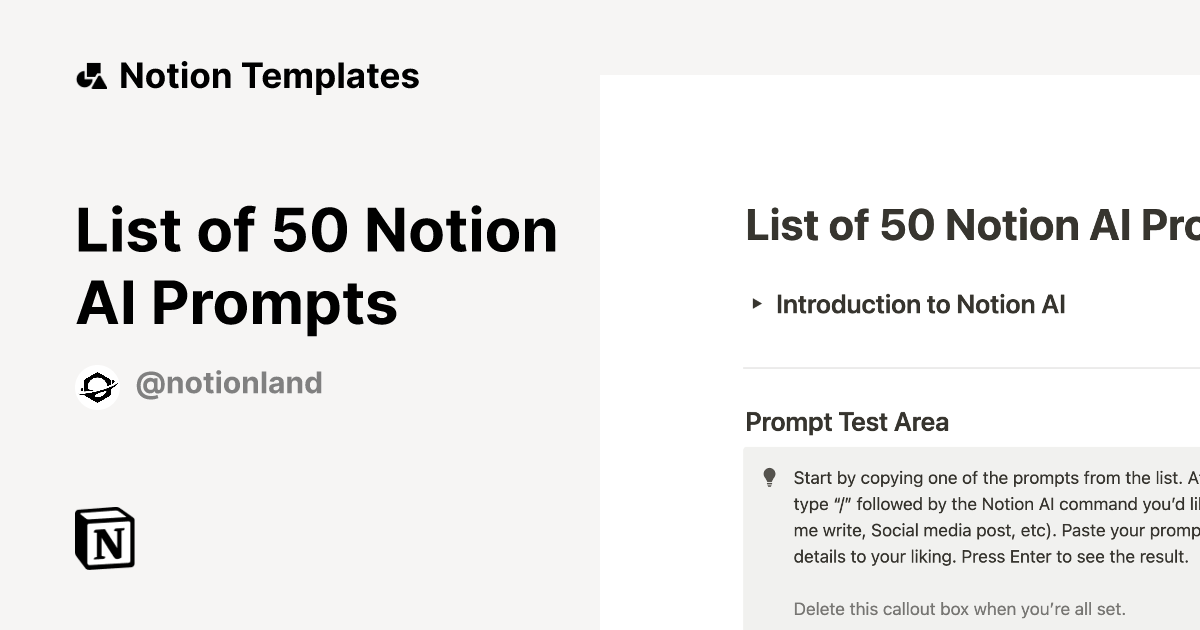Click the black Notion cube logo
Screen dimensions: 1200x630
(105, 539)
